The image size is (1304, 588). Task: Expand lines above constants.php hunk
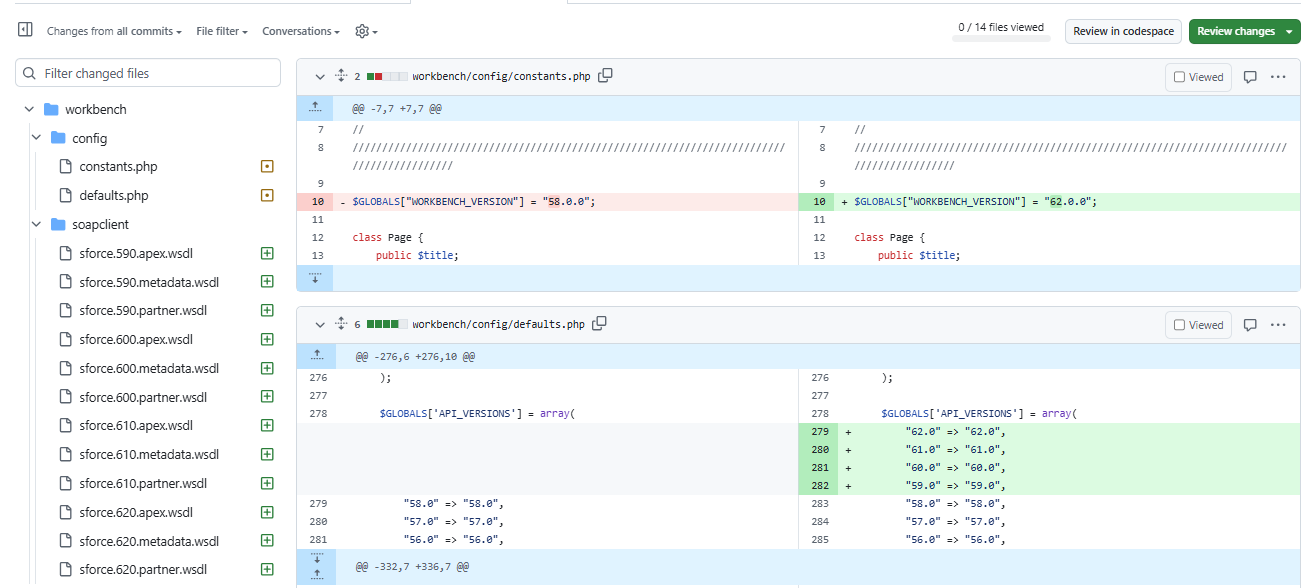[315, 107]
